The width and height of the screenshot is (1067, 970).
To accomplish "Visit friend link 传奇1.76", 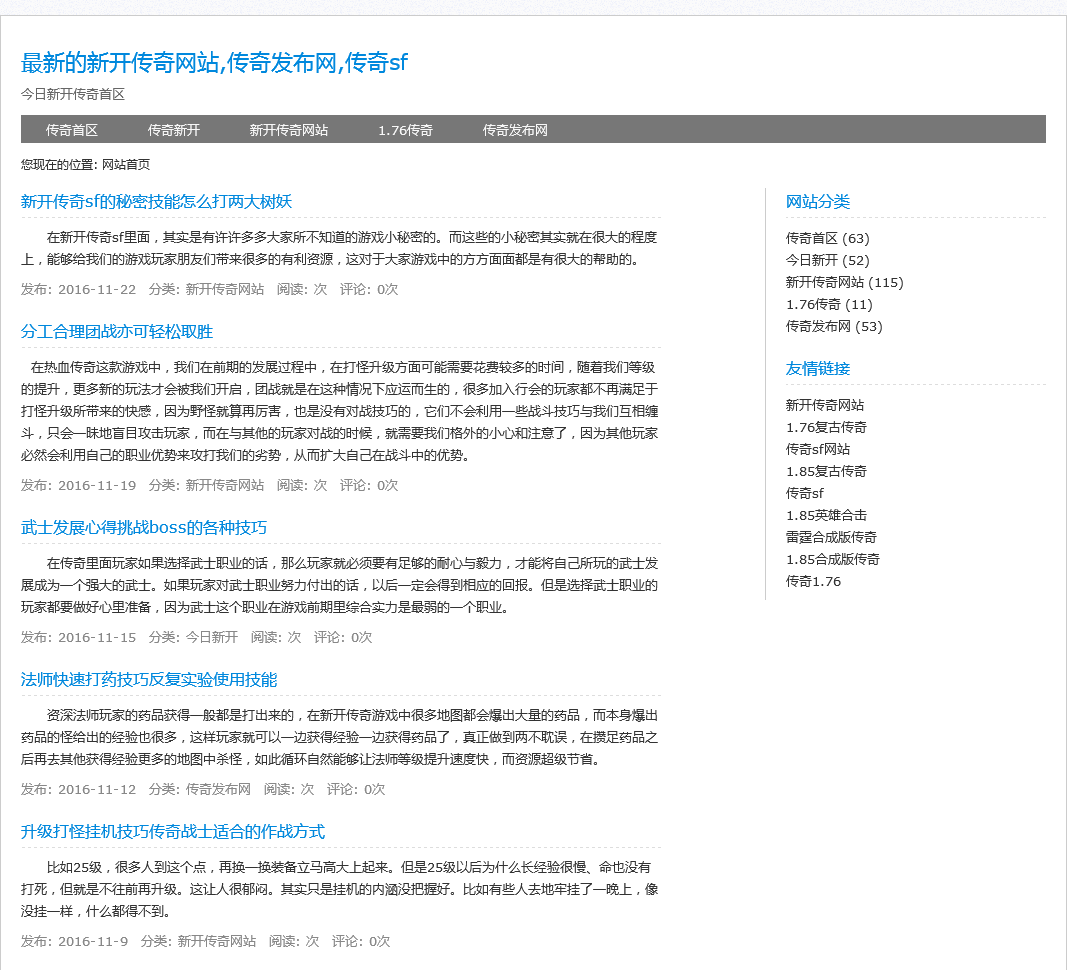I will coord(813,581).
